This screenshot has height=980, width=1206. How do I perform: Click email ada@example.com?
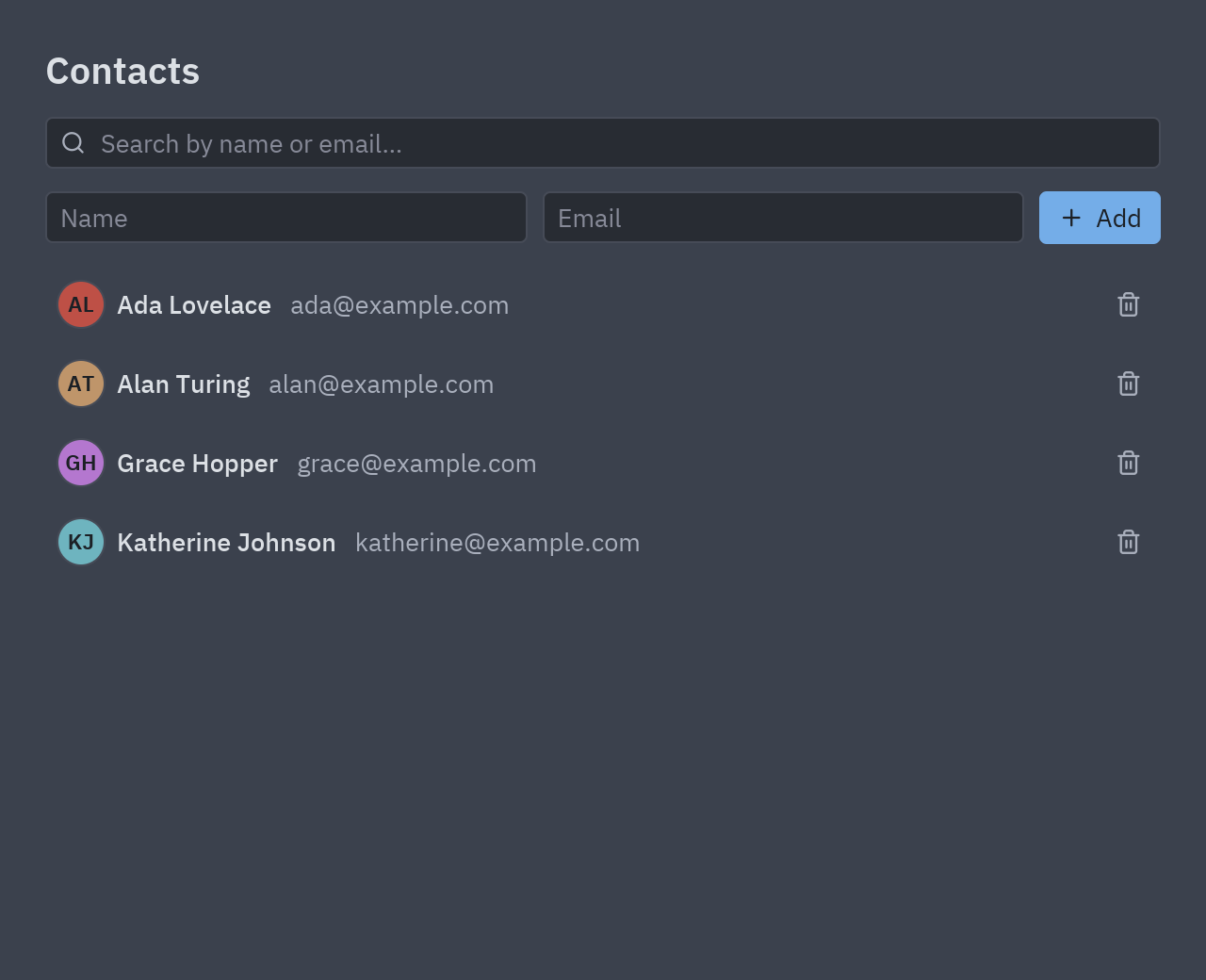click(x=399, y=305)
